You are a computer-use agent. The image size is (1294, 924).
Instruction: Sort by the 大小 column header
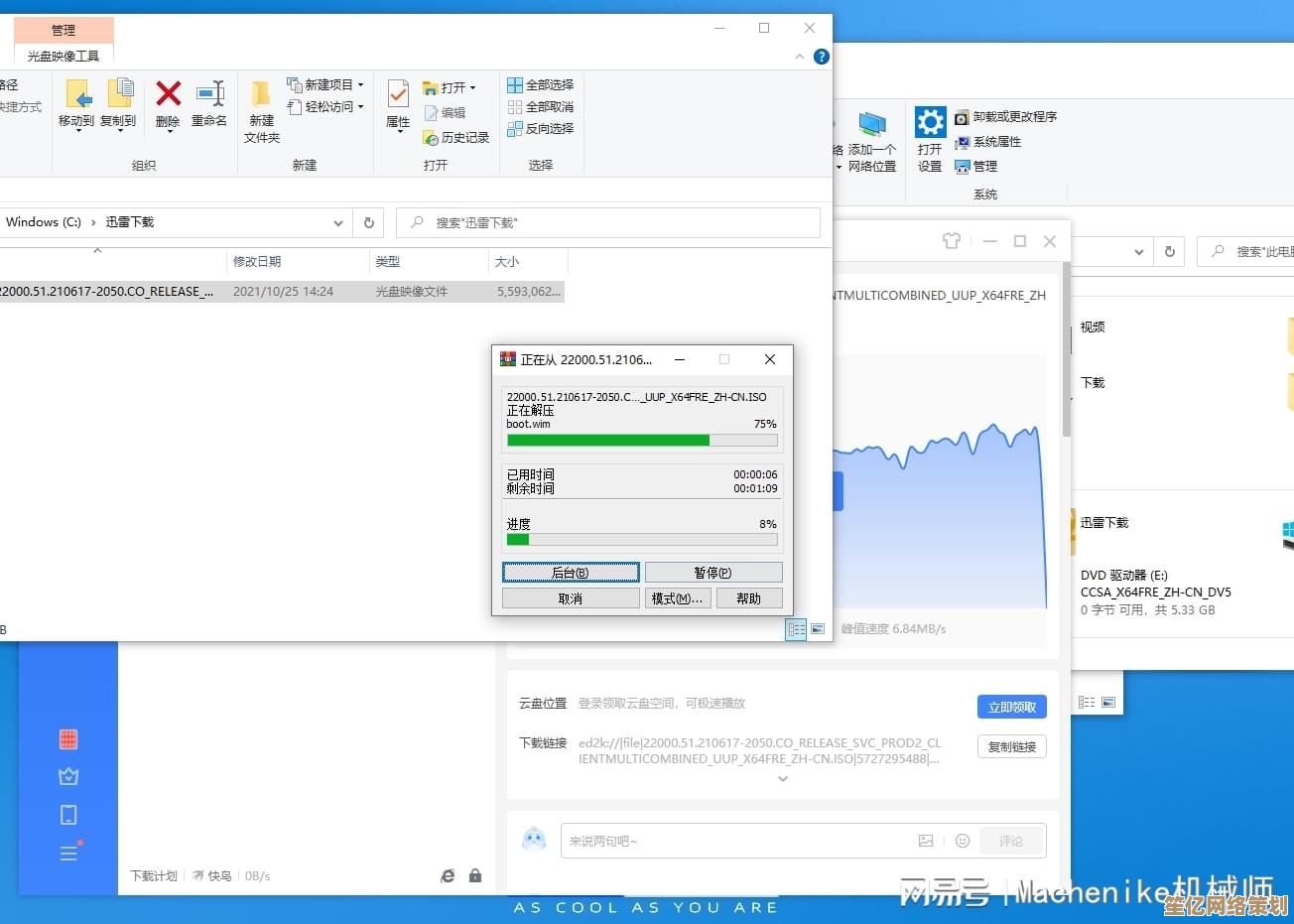tap(529, 262)
